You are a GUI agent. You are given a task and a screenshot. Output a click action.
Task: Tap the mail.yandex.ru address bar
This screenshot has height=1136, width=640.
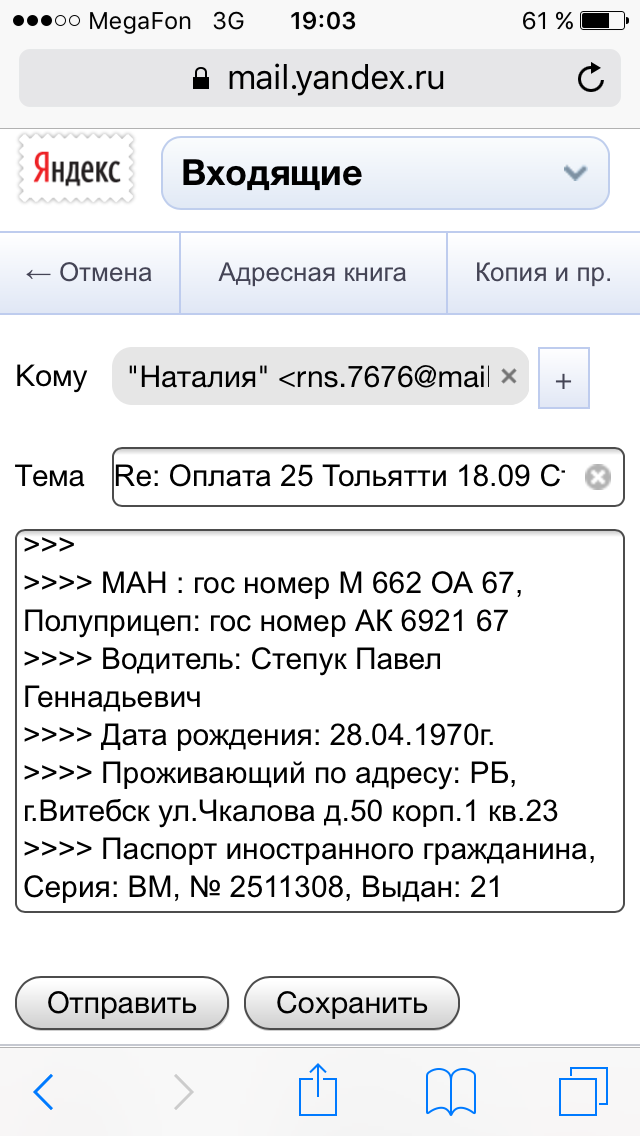[320, 78]
